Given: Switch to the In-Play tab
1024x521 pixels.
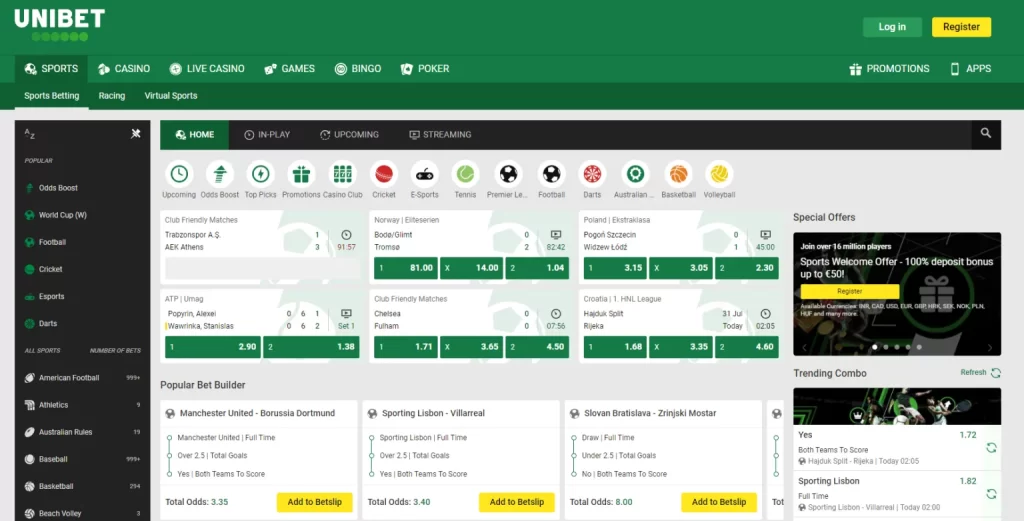Looking at the screenshot, I should coord(267,135).
